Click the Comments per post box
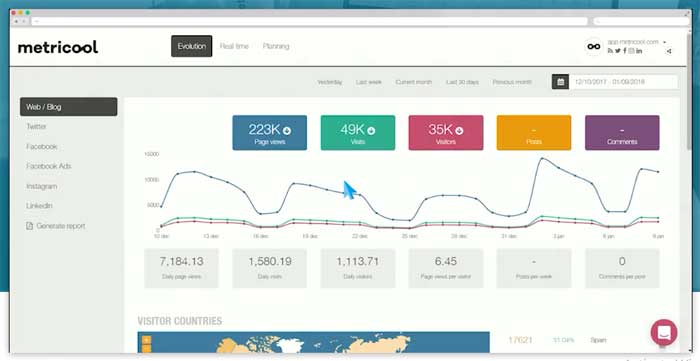This screenshot has height=361, width=700. point(622,268)
